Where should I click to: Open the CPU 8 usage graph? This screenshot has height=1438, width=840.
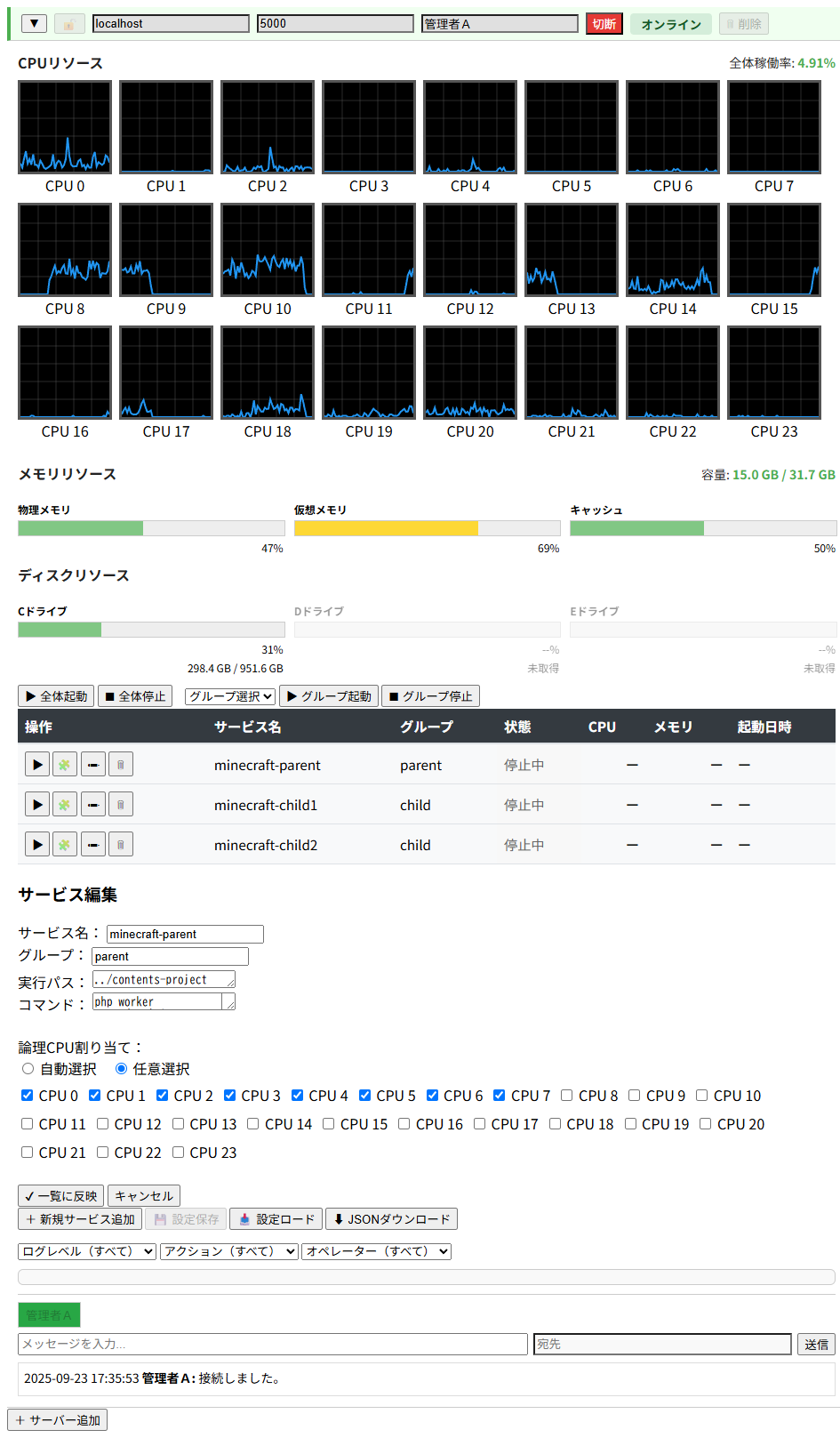pyautogui.click(x=65, y=250)
